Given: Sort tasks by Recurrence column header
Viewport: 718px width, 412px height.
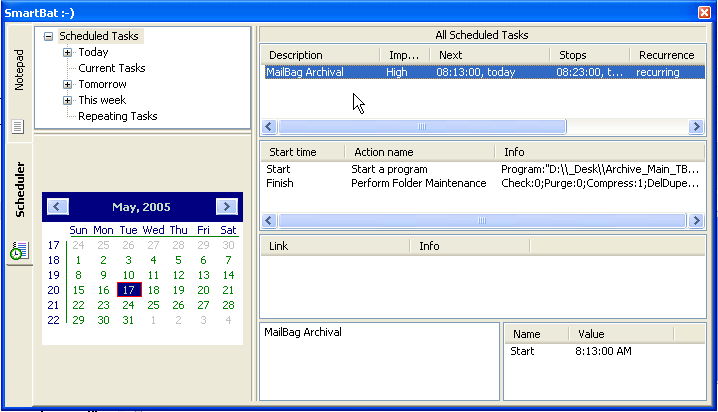Looking at the screenshot, I should [x=666, y=55].
